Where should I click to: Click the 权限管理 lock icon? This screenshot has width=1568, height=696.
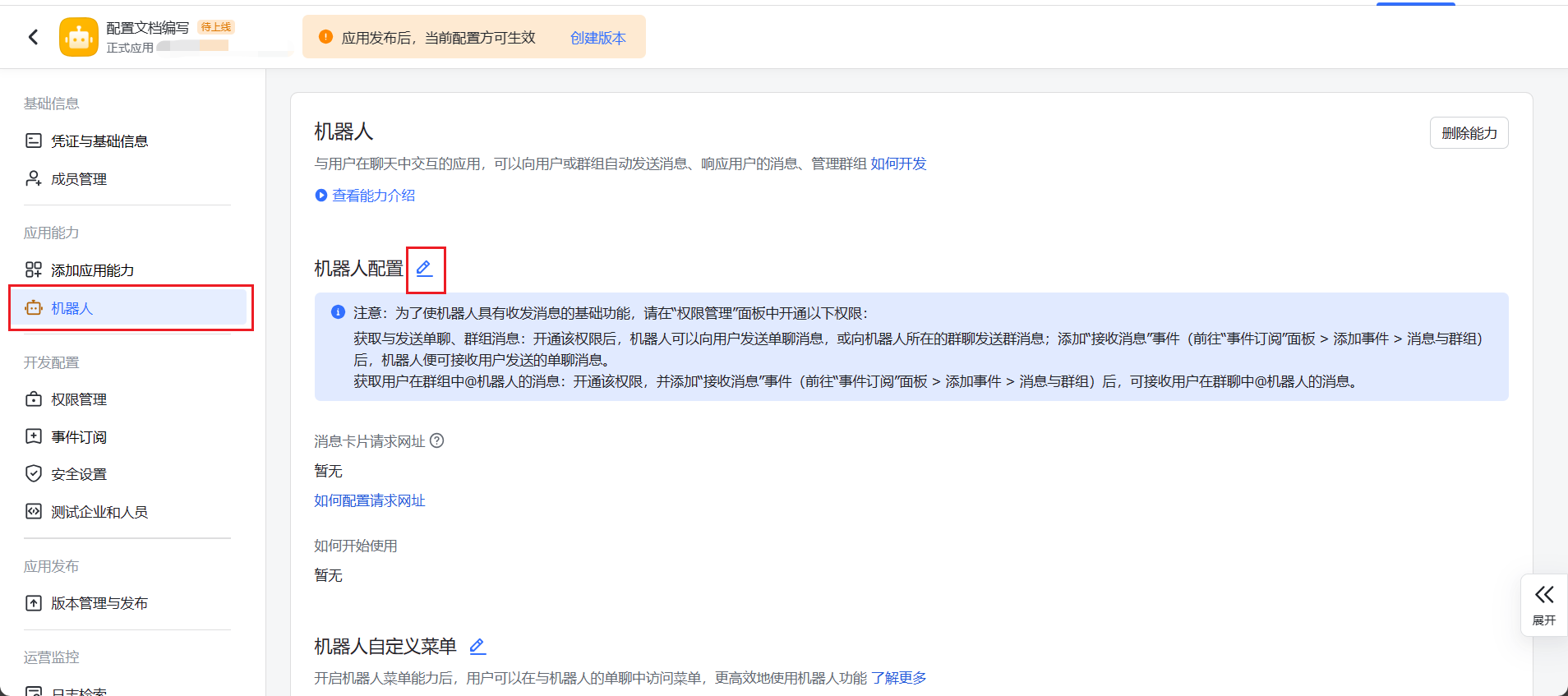click(34, 399)
